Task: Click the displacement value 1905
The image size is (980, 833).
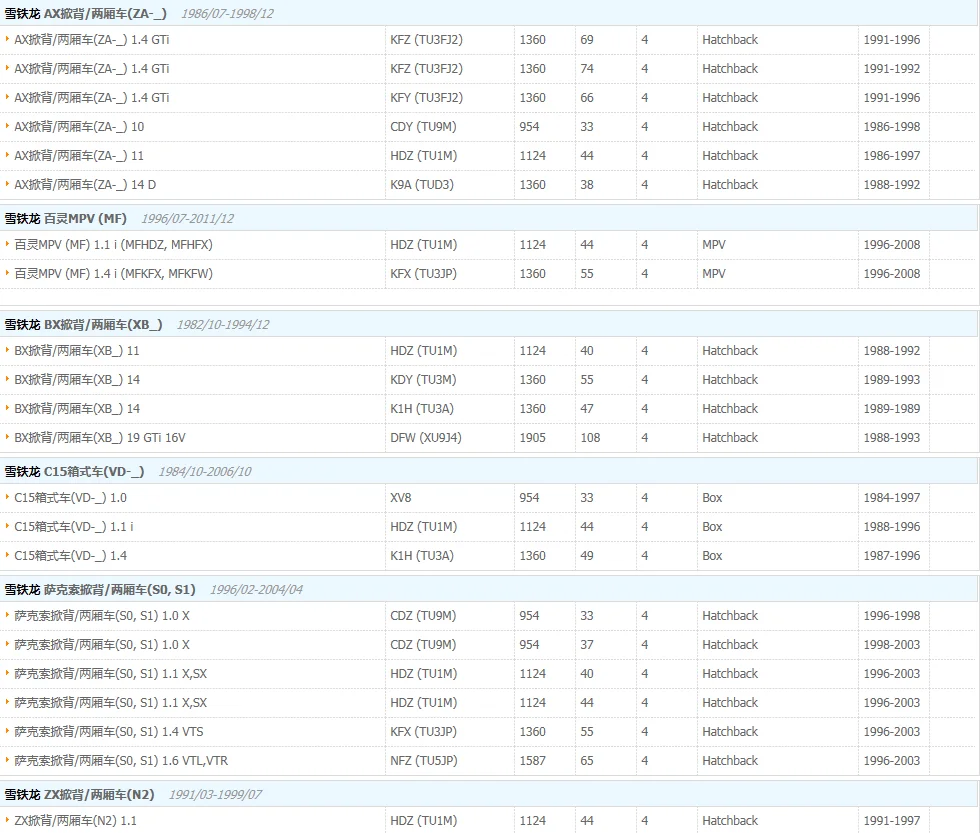Action: coord(532,437)
